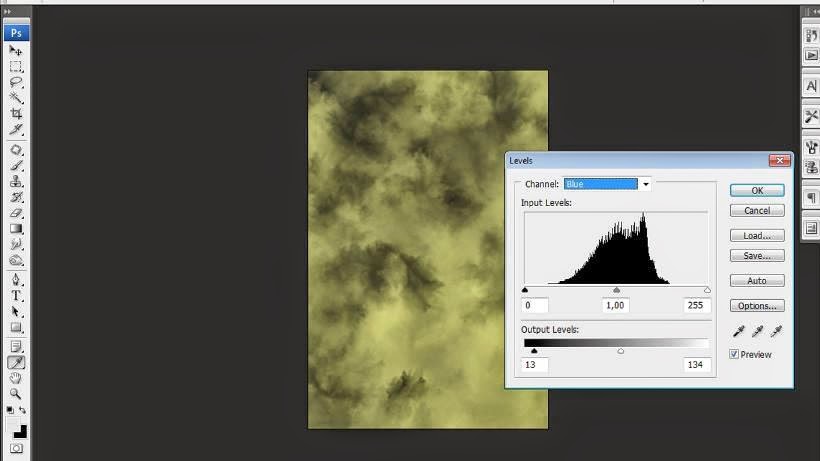820x461 pixels.
Task: Open the Paragraph panel icon
Action: (811, 198)
